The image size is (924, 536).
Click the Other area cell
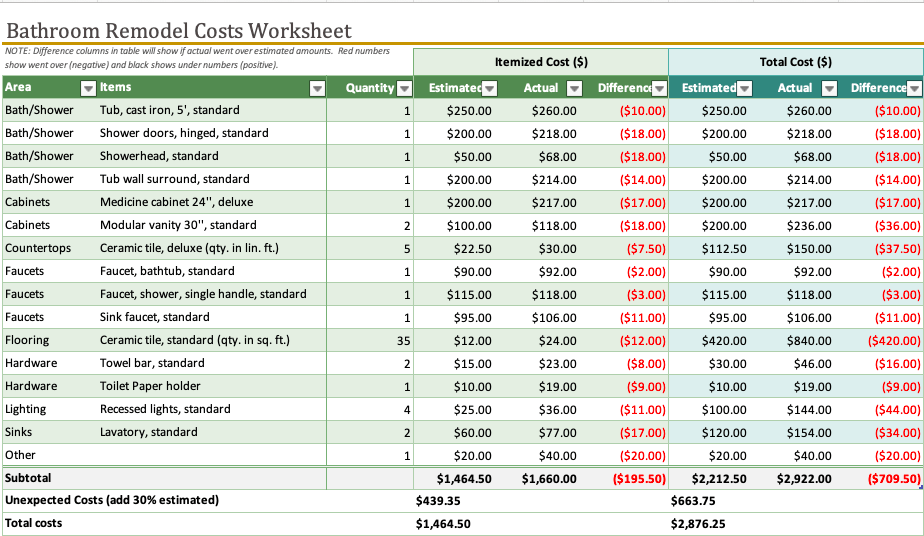[x=50, y=455]
